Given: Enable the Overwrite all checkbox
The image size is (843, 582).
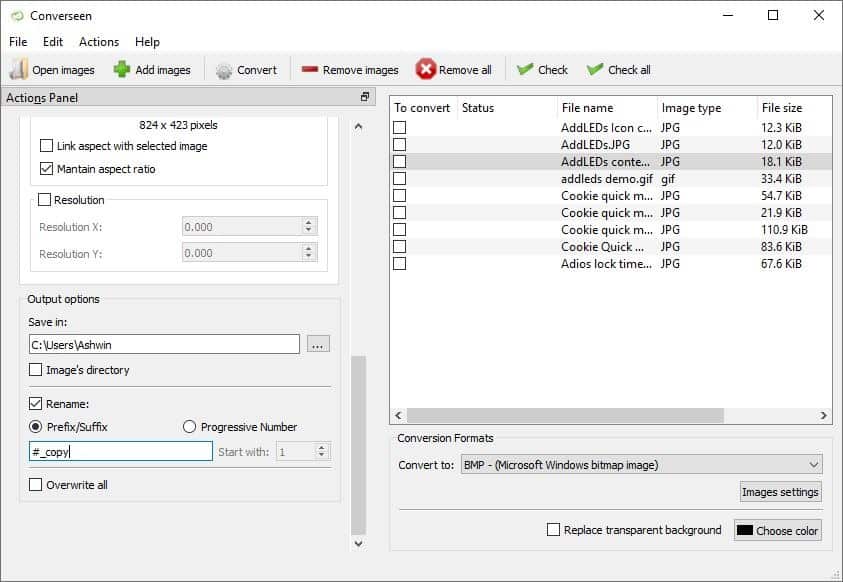Looking at the screenshot, I should (x=37, y=485).
